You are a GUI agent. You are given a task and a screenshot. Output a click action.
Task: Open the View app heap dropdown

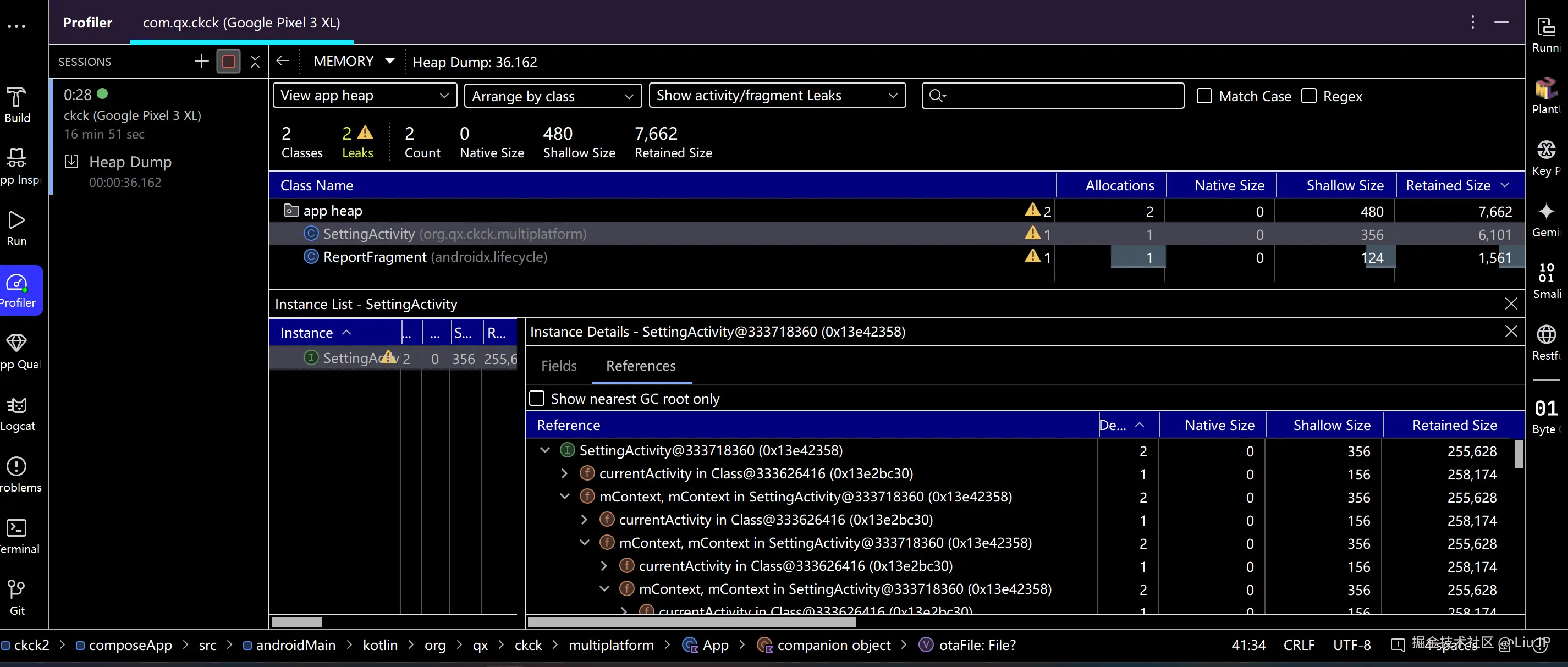point(364,96)
